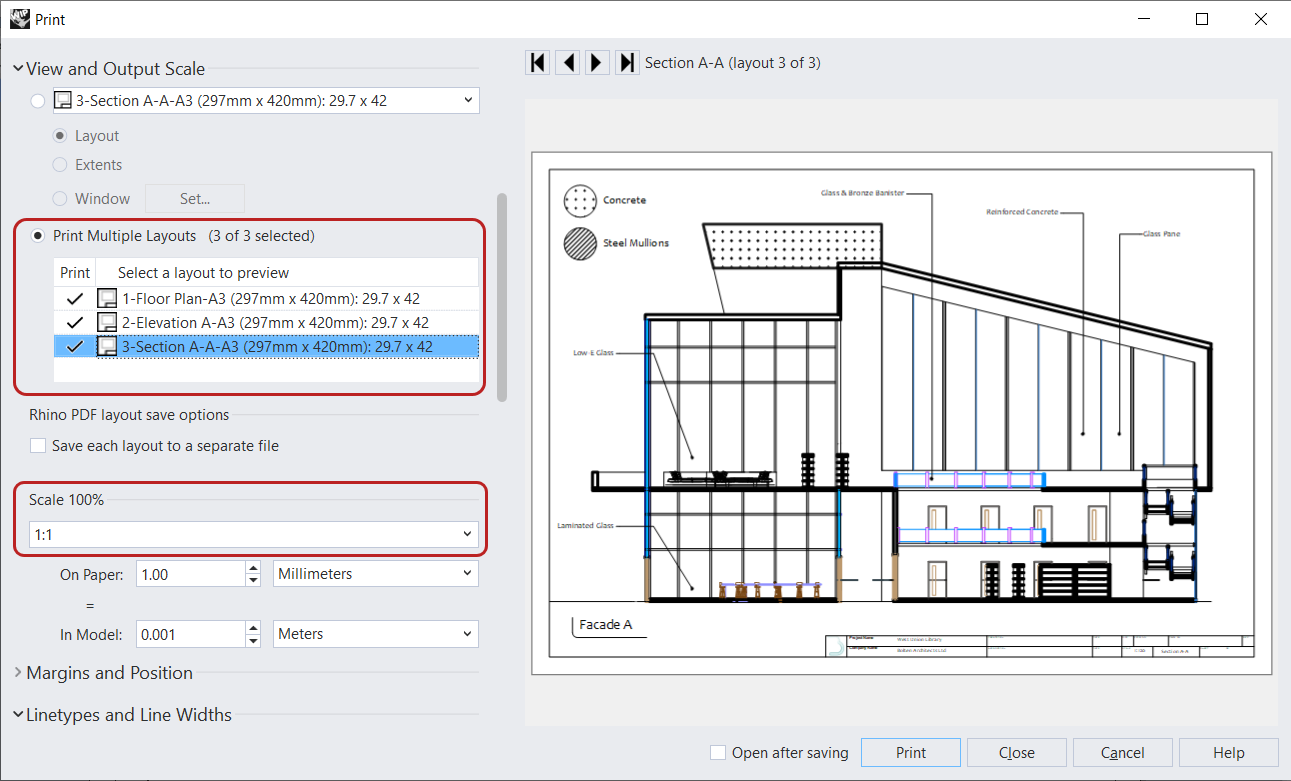Go to the previous layout
The height and width of the screenshot is (781, 1291).
[567, 62]
